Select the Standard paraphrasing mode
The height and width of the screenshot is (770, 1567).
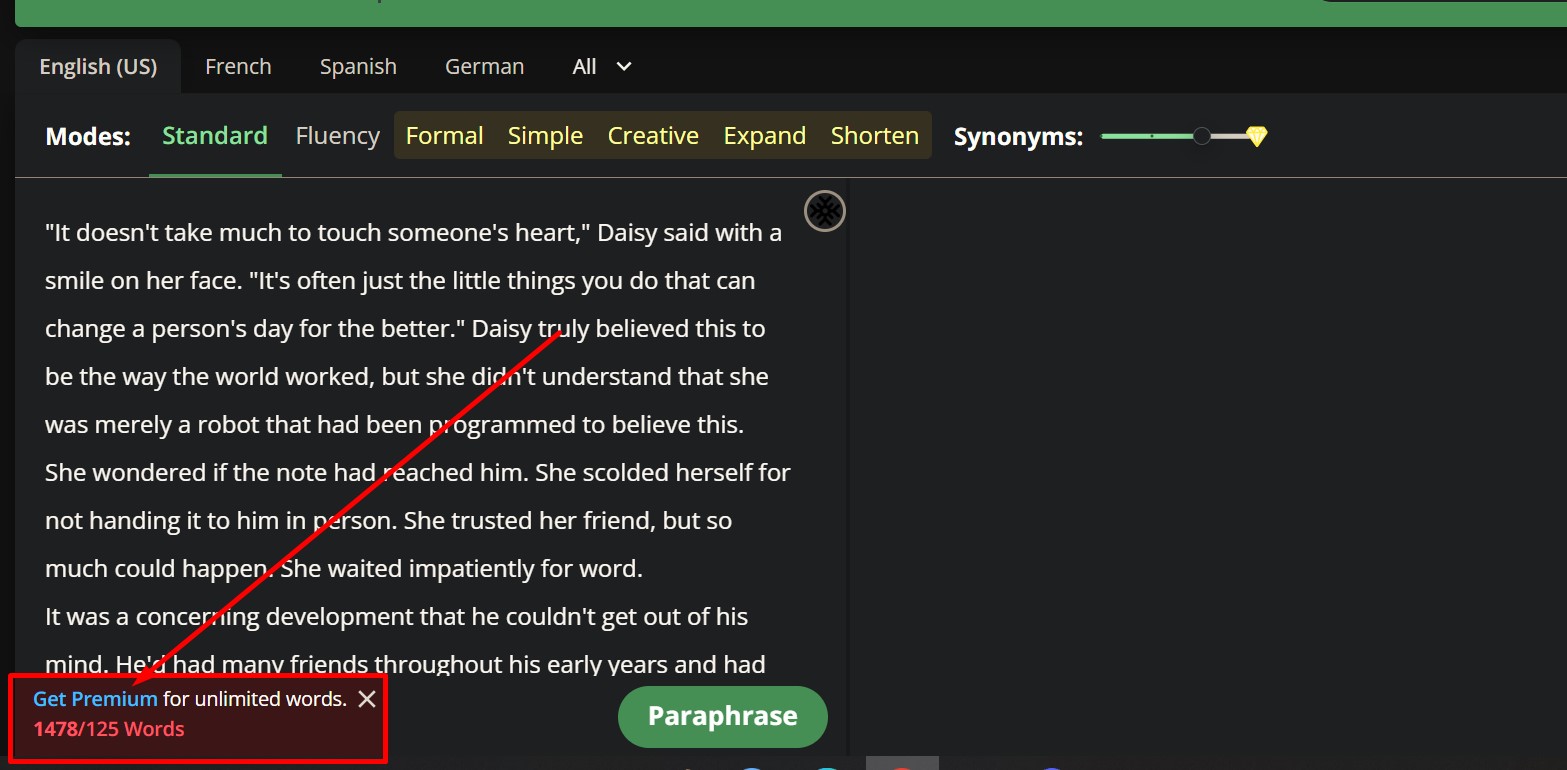pyautogui.click(x=214, y=135)
